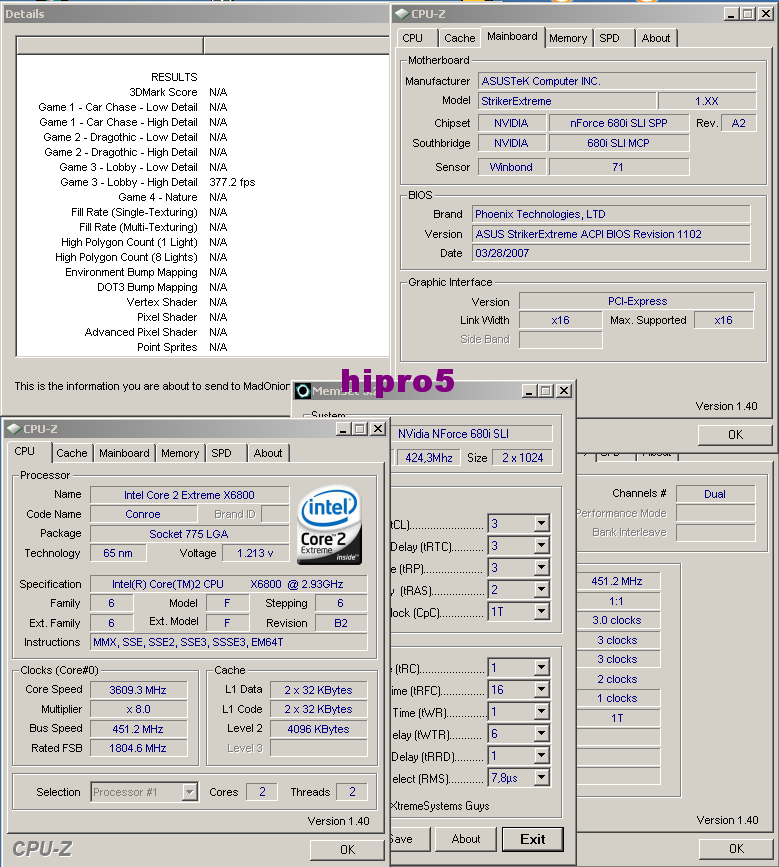
Task: Expand the CAS latency (tCL) dropdown in MemSet
Action: [x=541, y=523]
